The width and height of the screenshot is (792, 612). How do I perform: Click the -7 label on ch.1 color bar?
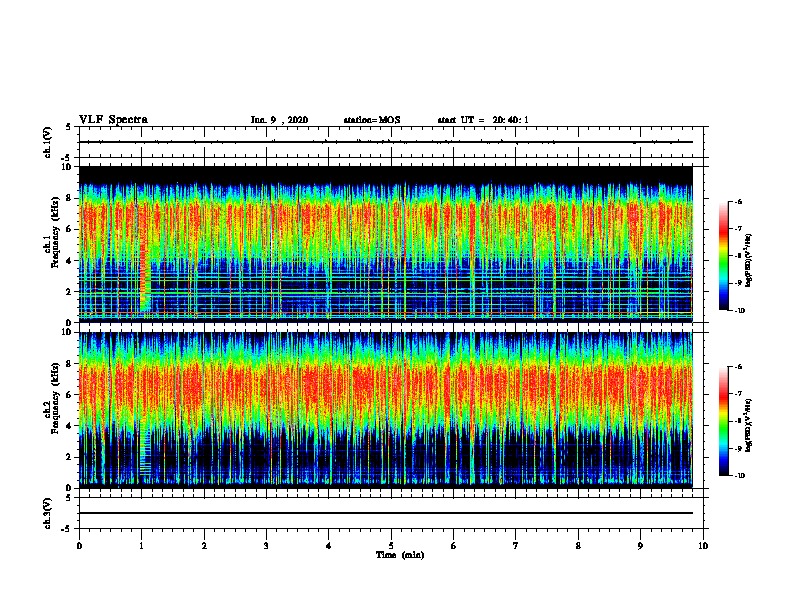738,229
